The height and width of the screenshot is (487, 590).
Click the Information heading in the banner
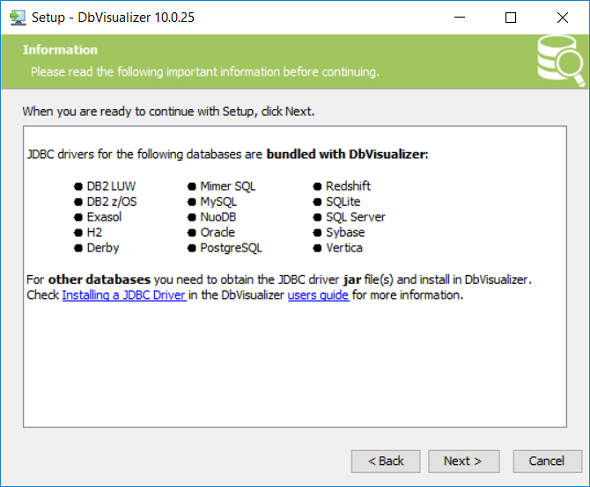(x=60, y=50)
